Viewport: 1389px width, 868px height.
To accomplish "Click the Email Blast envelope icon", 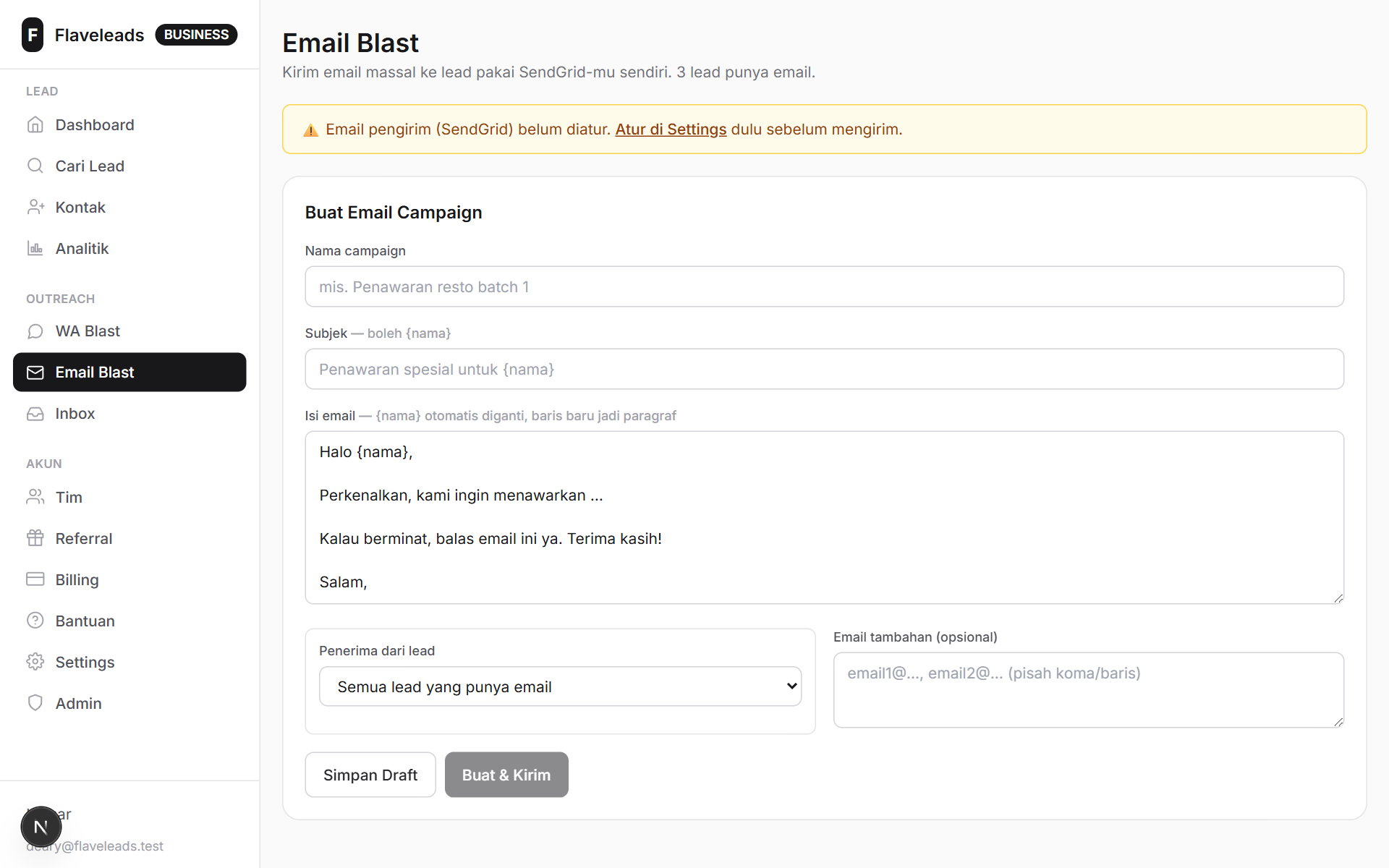I will (x=35, y=372).
